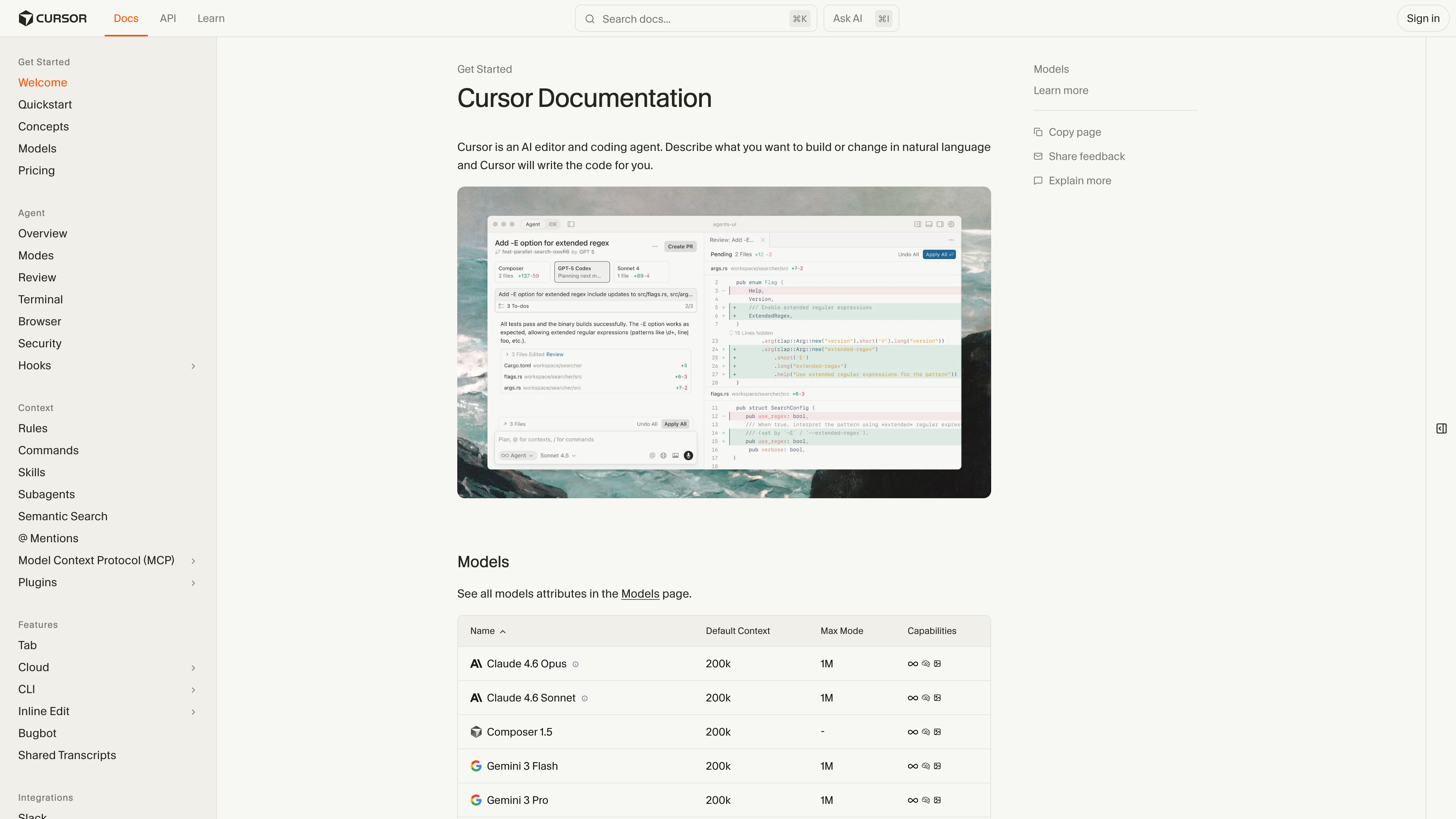Click the cube icon beside Composer 1.5
Screen dimensions: 1456x819
coord(477,731)
